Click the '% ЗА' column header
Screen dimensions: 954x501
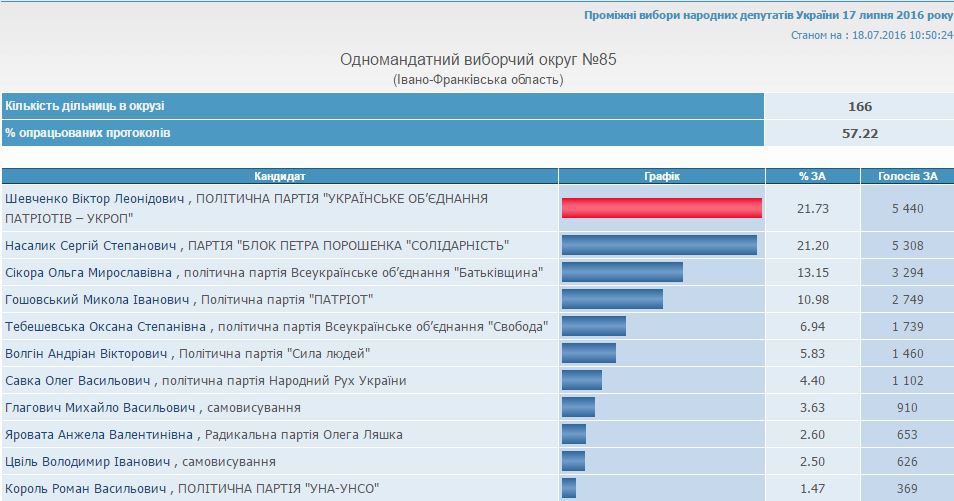point(812,176)
